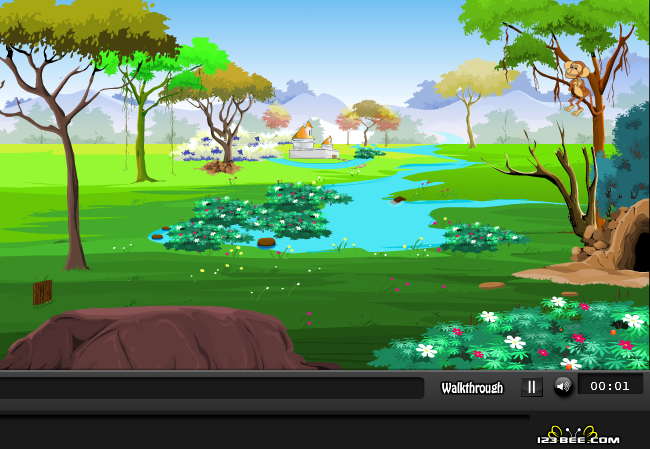Mute sound using the speaker icon
Image resolution: width=650 pixels, height=449 pixels.
(563, 386)
